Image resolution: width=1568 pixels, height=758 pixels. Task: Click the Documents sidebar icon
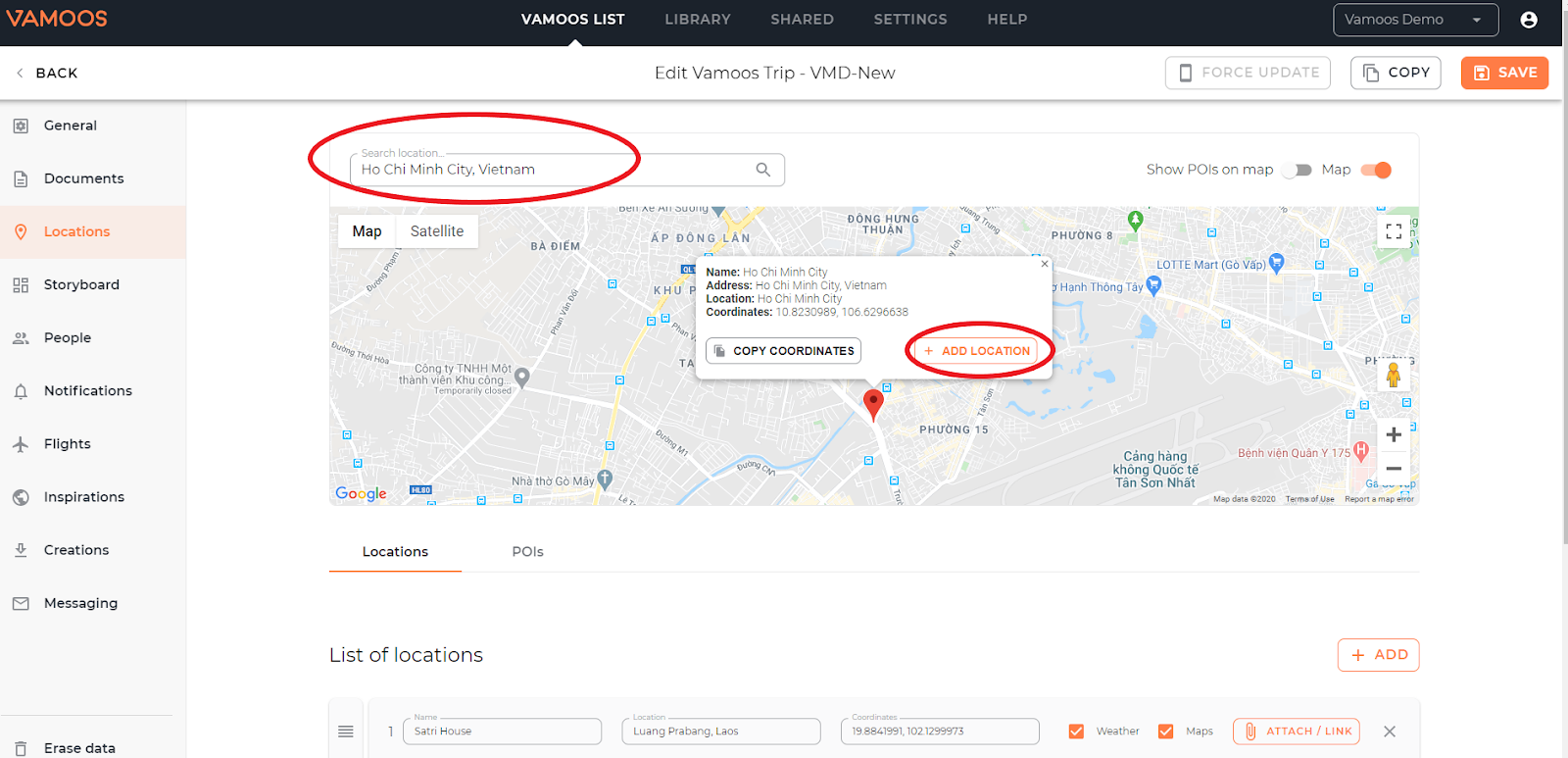(21, 178)
